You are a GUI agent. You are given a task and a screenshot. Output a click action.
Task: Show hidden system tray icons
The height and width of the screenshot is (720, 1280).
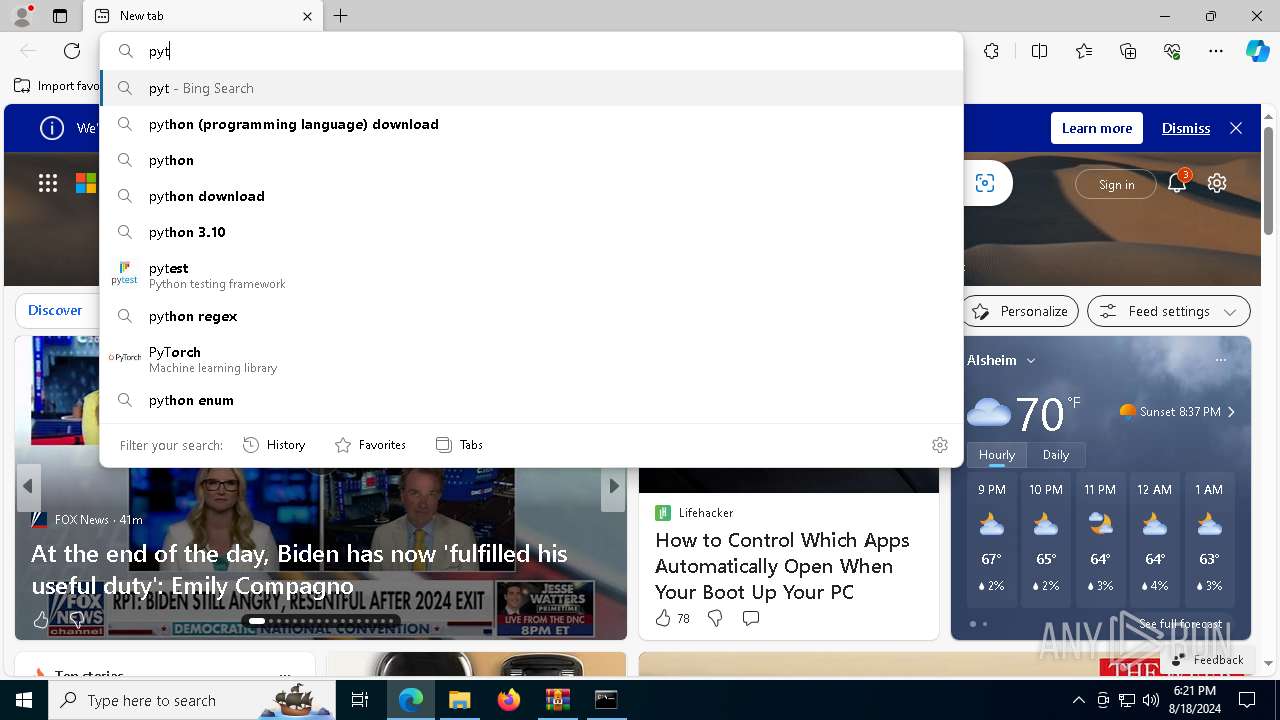point(1078,700)
